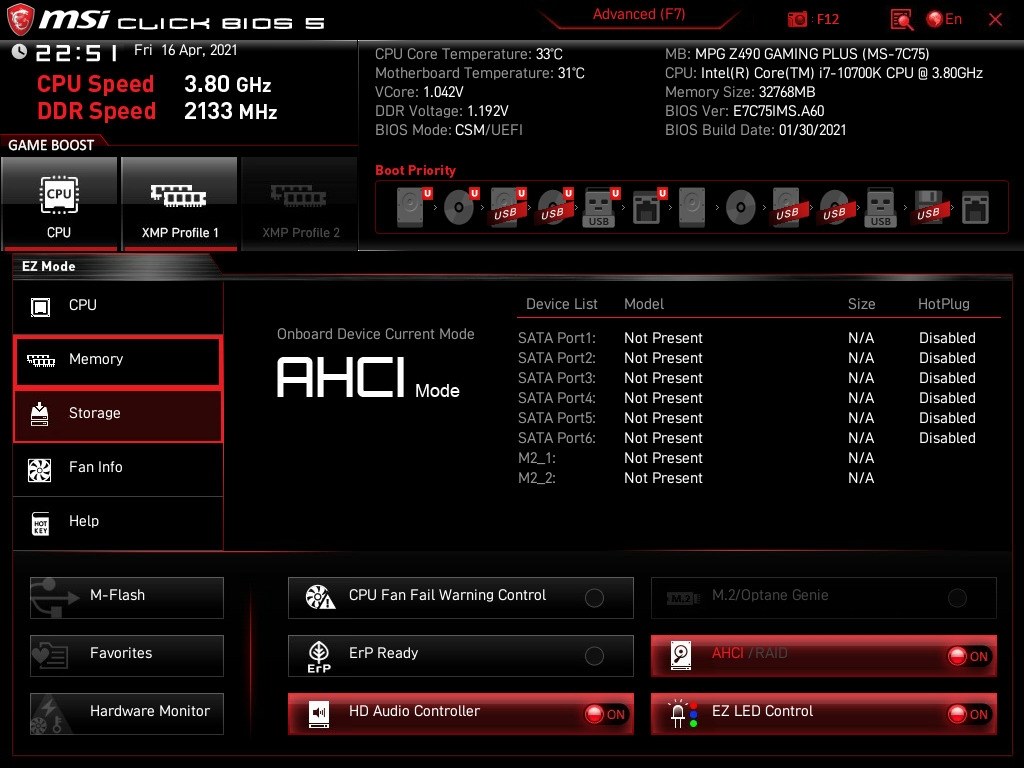Select the XMP Profile 2 tab
Image resolution: width=1024 pixels, height=768 pixels.
pyautogui.click(x=299, y=204)
